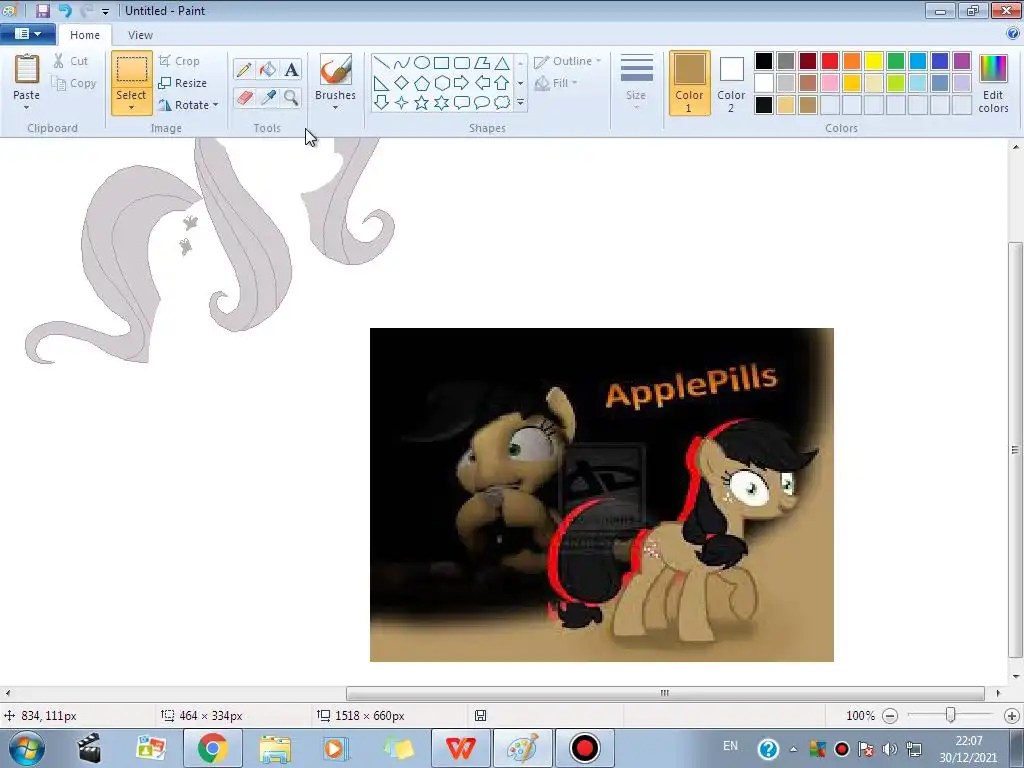Select the Color picker eyedropper tool
Viewport: 1024px width, 768px height.
click(x=268, y=97)
